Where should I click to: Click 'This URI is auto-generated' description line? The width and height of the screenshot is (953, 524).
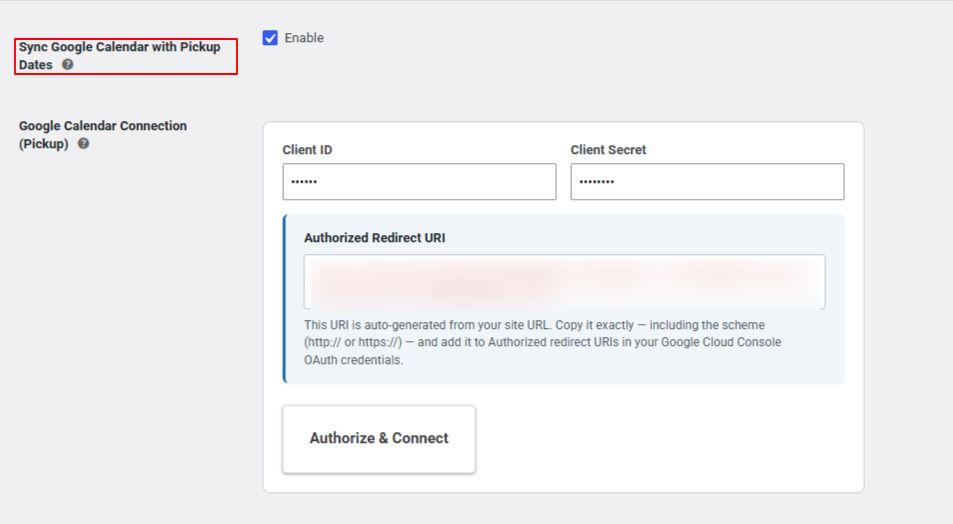pyautogui.click(x=534, y=325)
